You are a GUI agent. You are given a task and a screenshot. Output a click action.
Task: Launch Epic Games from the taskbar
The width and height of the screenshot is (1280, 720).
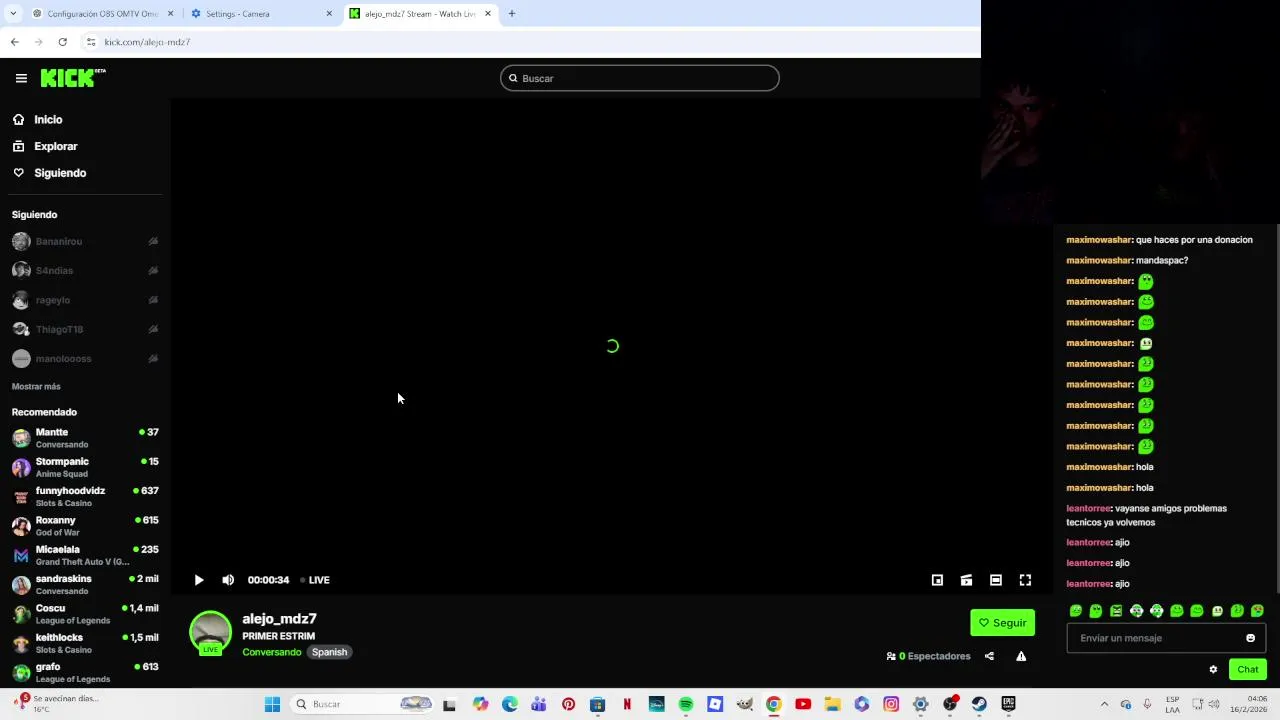(x=1009, y=704)
